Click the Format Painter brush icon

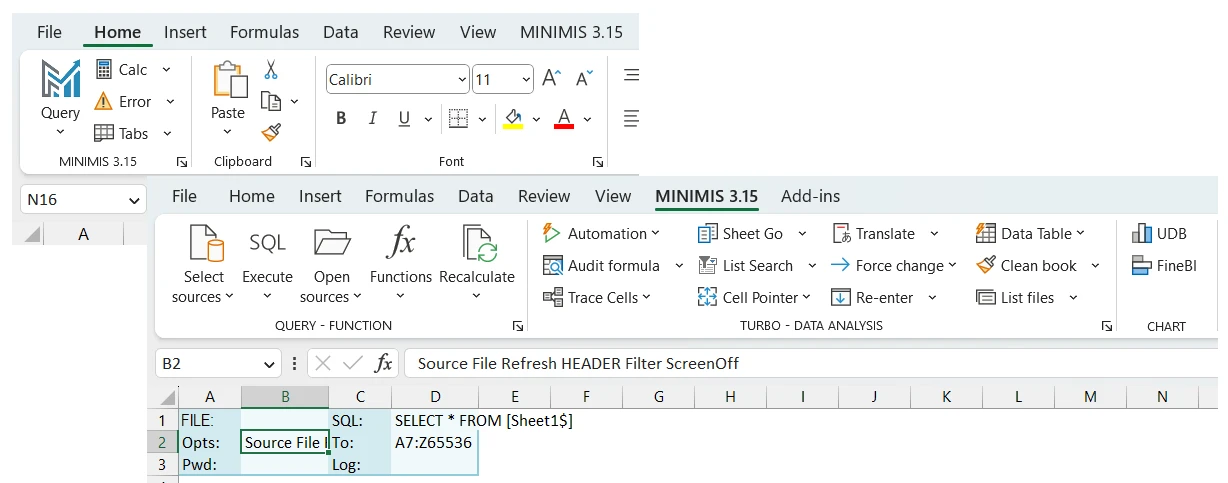pyautogui.click(x=271, y=132)
